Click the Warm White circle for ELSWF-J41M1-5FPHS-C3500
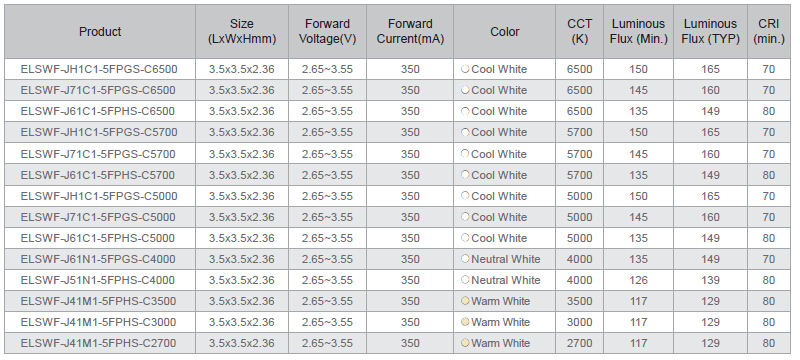 pyautogui.click(x=465, y=301)
